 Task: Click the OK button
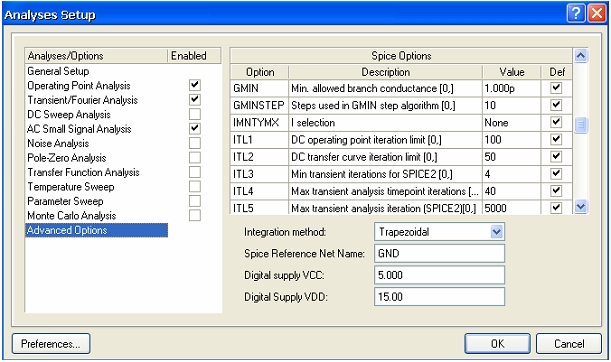497,344
